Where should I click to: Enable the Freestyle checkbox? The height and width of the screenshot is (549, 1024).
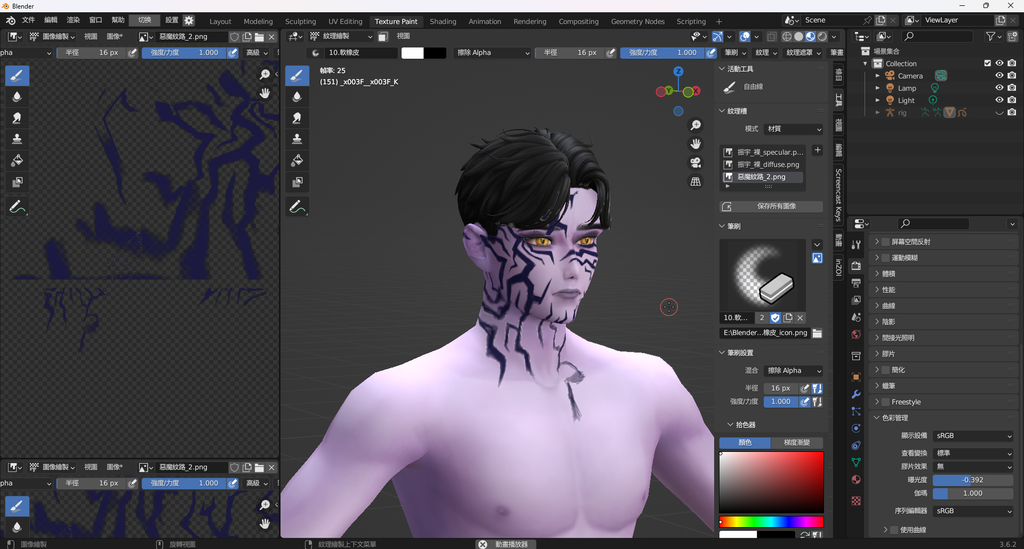886,402
